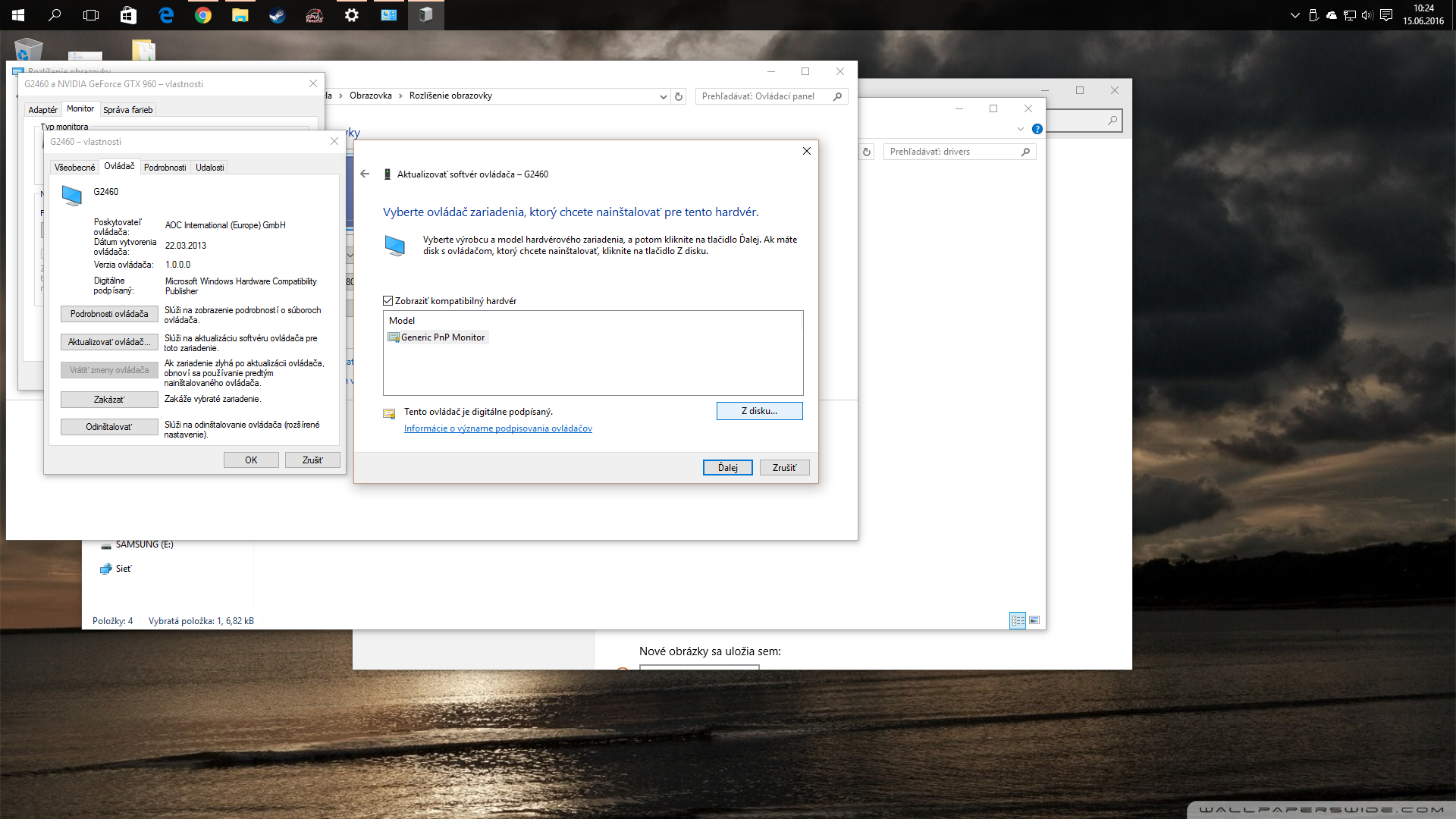Click the address bar refresh icon
1456x819 pixels.
[x=679, y=96]
